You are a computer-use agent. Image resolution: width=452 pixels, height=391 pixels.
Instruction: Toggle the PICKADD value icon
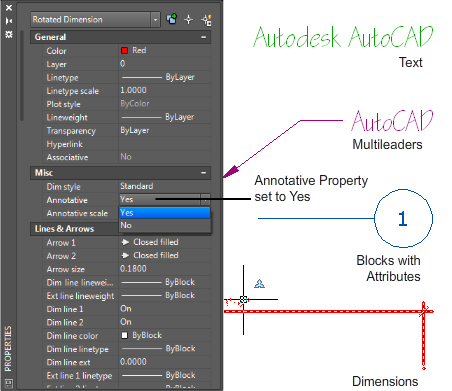[172, 20]
